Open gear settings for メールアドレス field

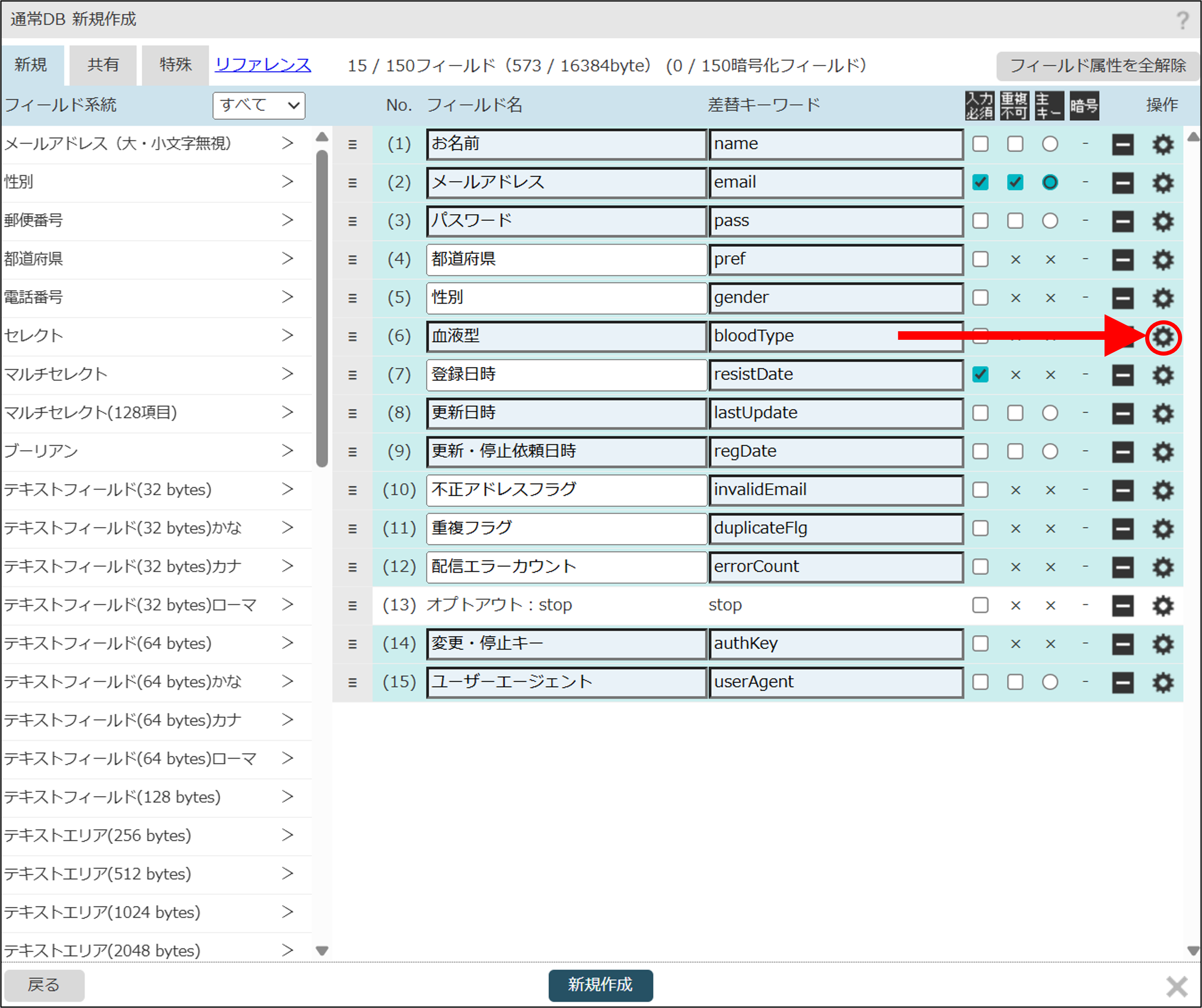click(x=1163, y=183)
